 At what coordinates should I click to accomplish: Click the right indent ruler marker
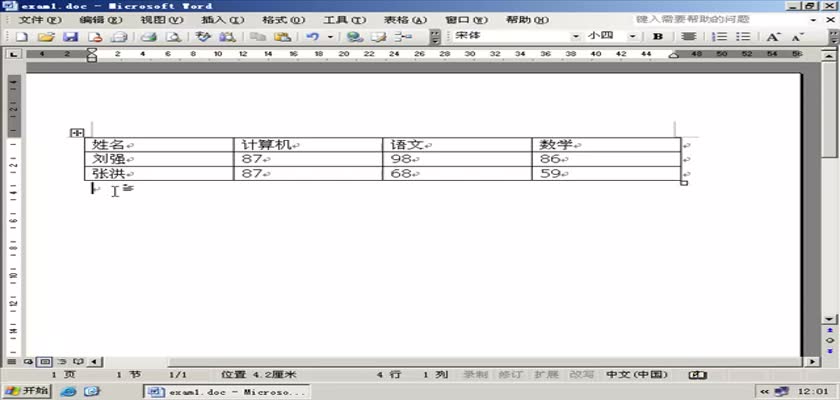(x=674, y=55)
